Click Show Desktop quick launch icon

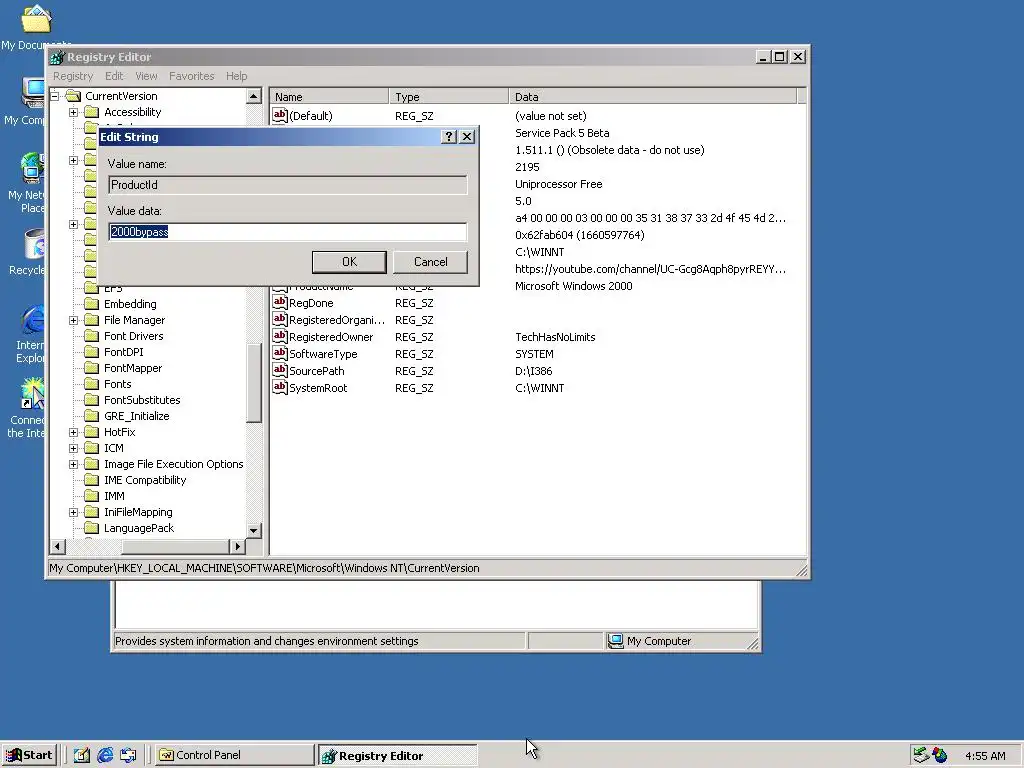[x=82, y=756]
